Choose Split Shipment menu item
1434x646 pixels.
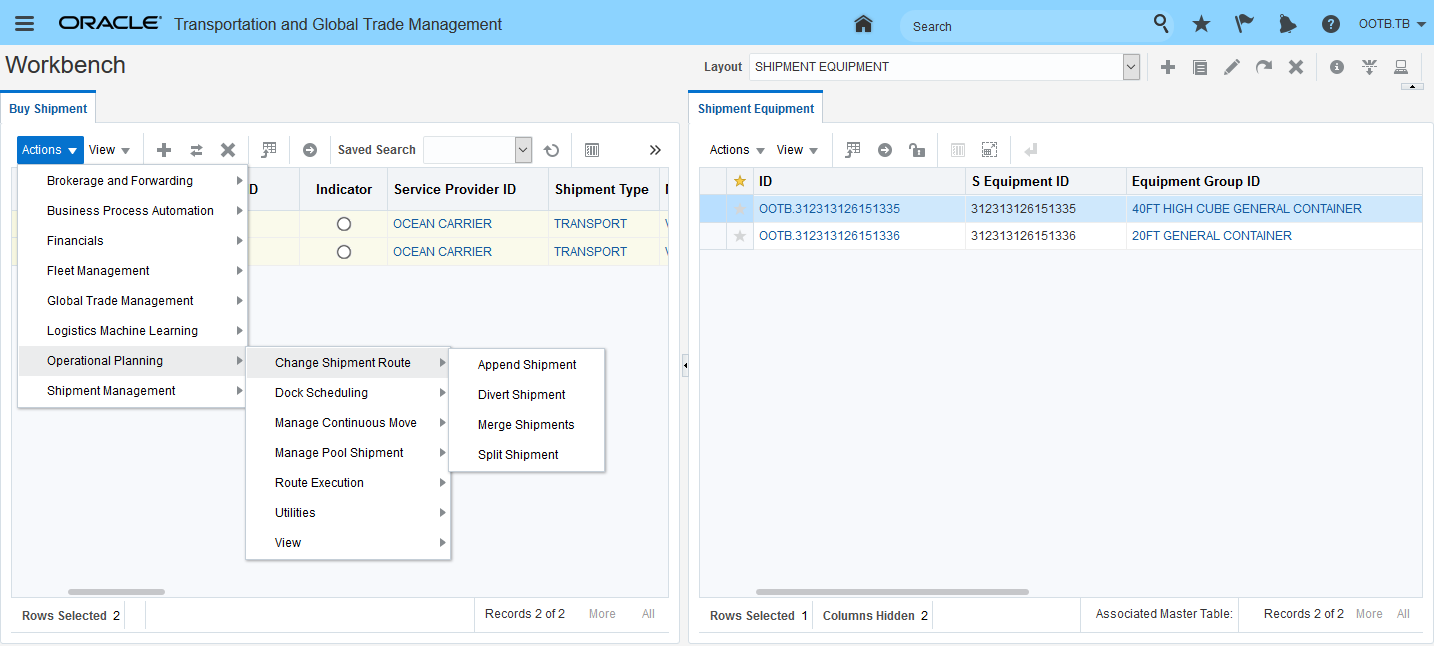[x=527, y=455]
